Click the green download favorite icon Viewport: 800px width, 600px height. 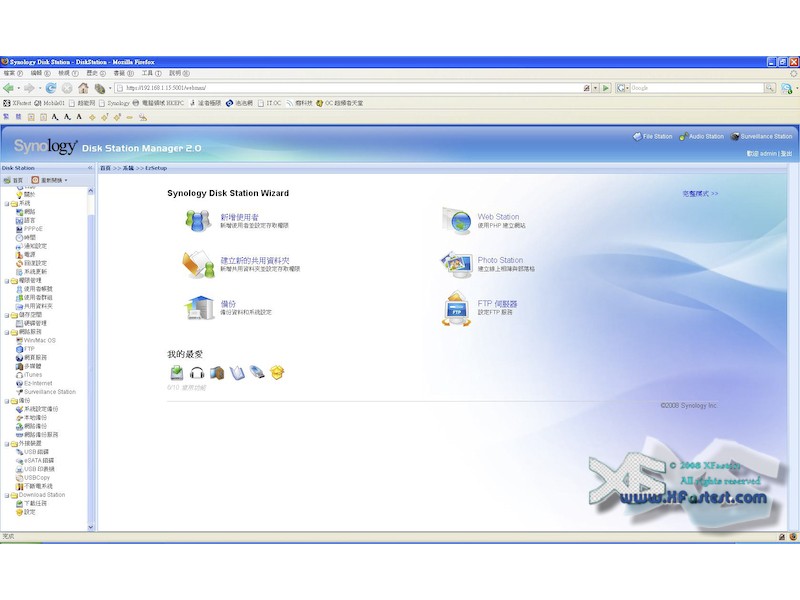pos(177,373)
